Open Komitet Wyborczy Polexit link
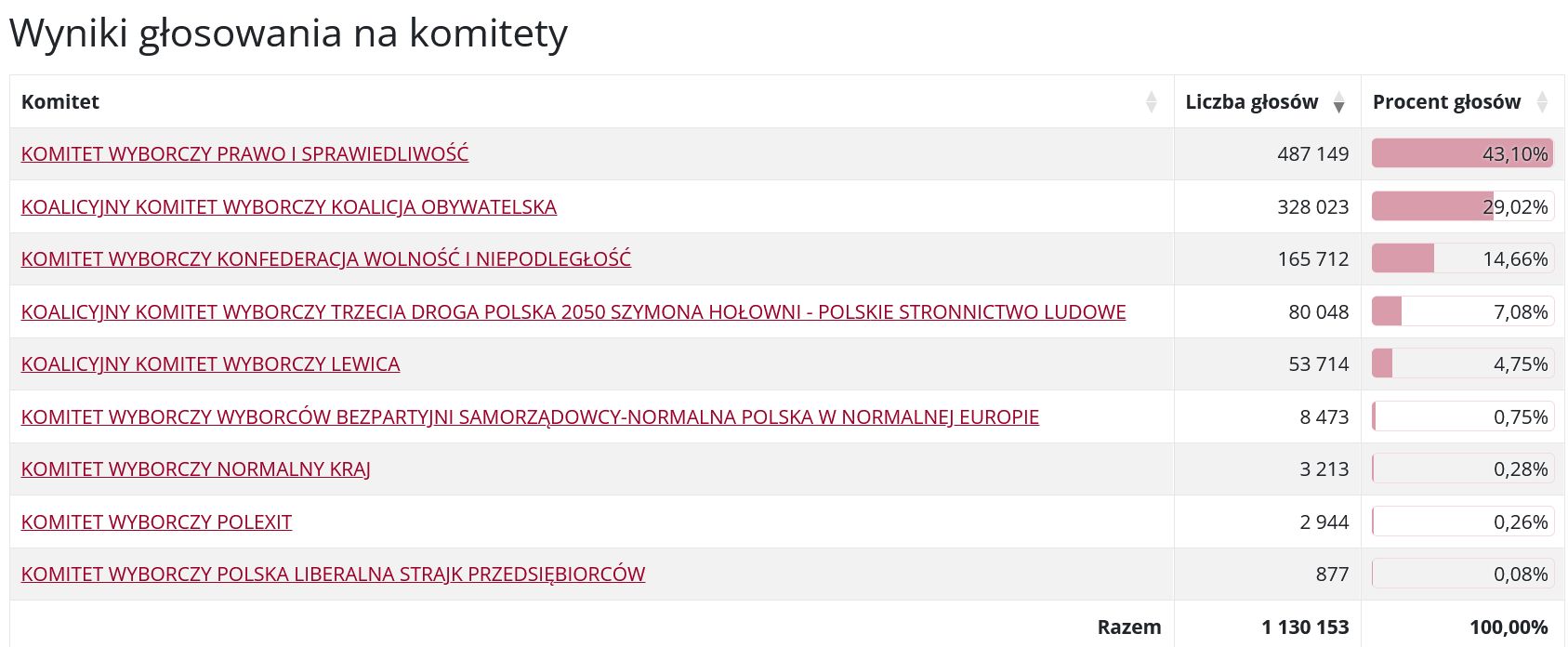 [156, 522]
